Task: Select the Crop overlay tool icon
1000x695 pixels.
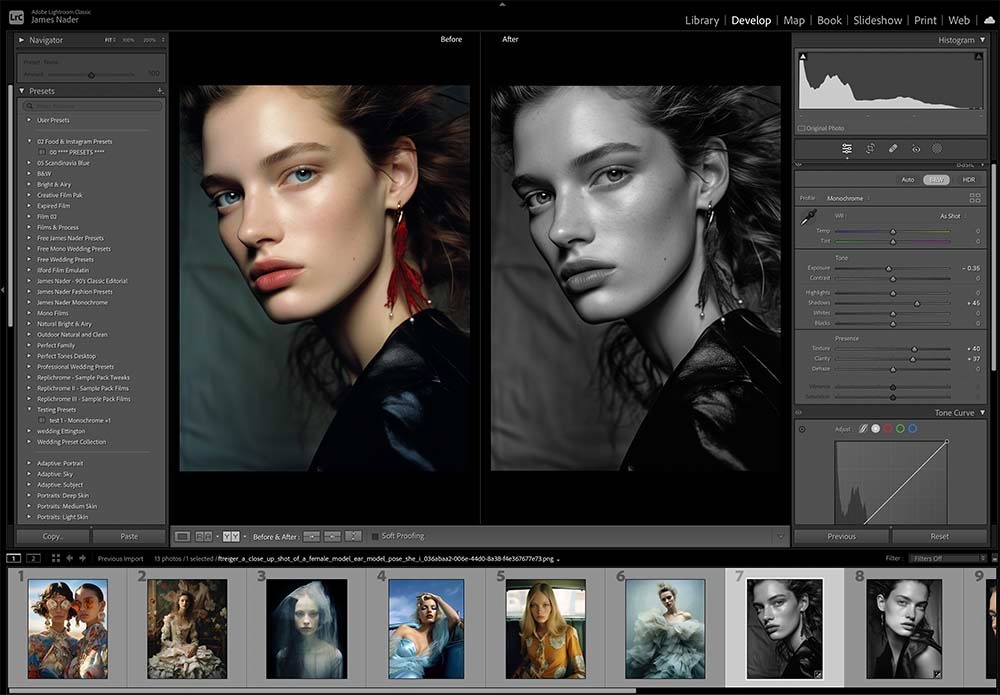Action: [870, 148]
